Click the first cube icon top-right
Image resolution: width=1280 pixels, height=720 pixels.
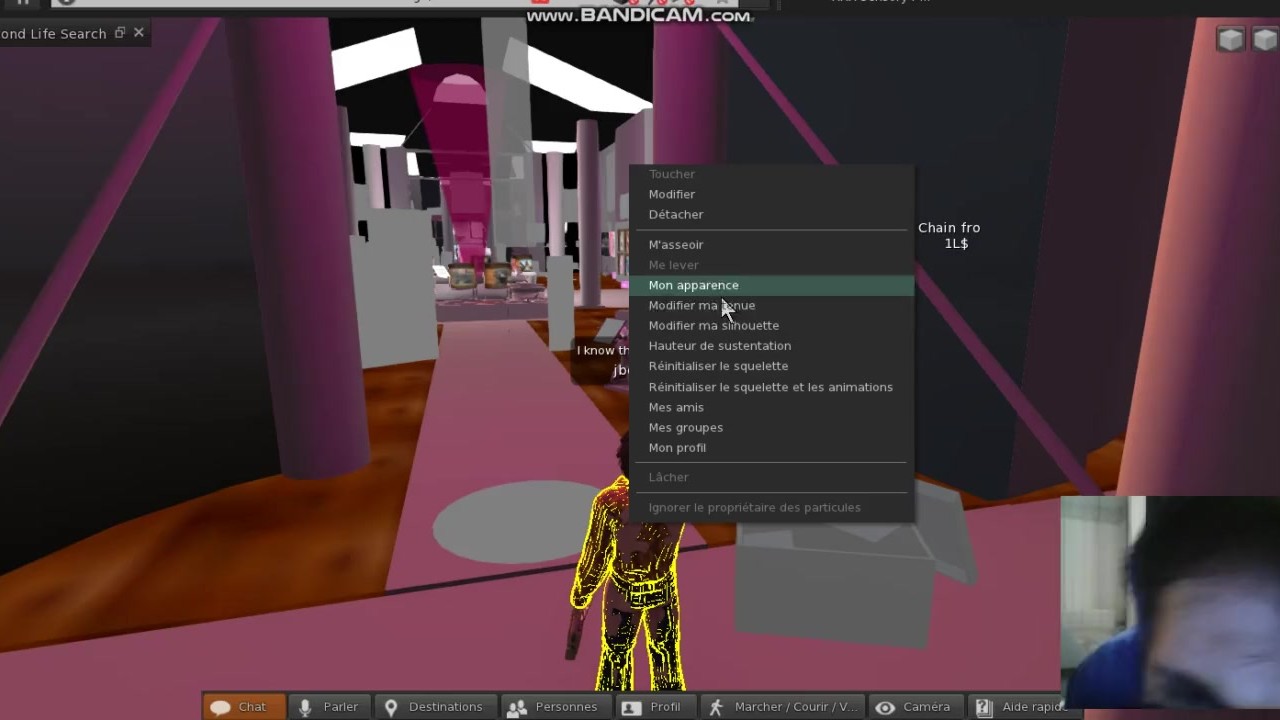1230,39
